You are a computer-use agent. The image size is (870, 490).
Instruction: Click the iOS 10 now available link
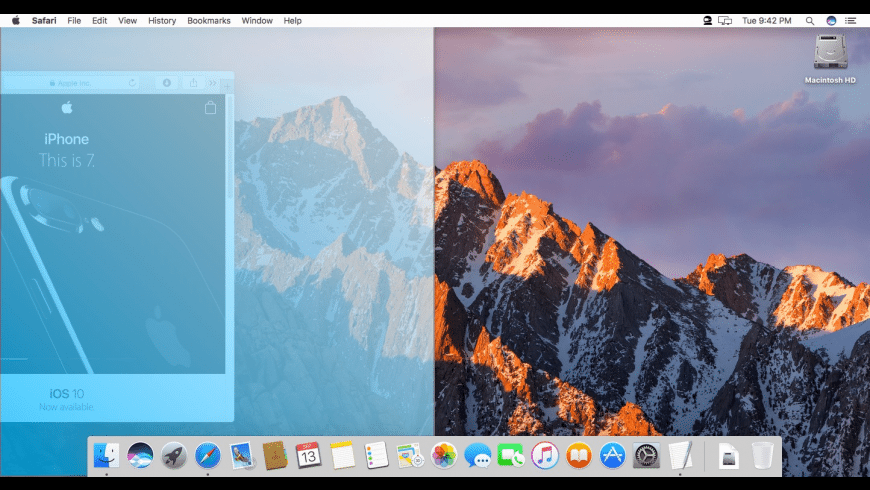(x=66, y=399)
